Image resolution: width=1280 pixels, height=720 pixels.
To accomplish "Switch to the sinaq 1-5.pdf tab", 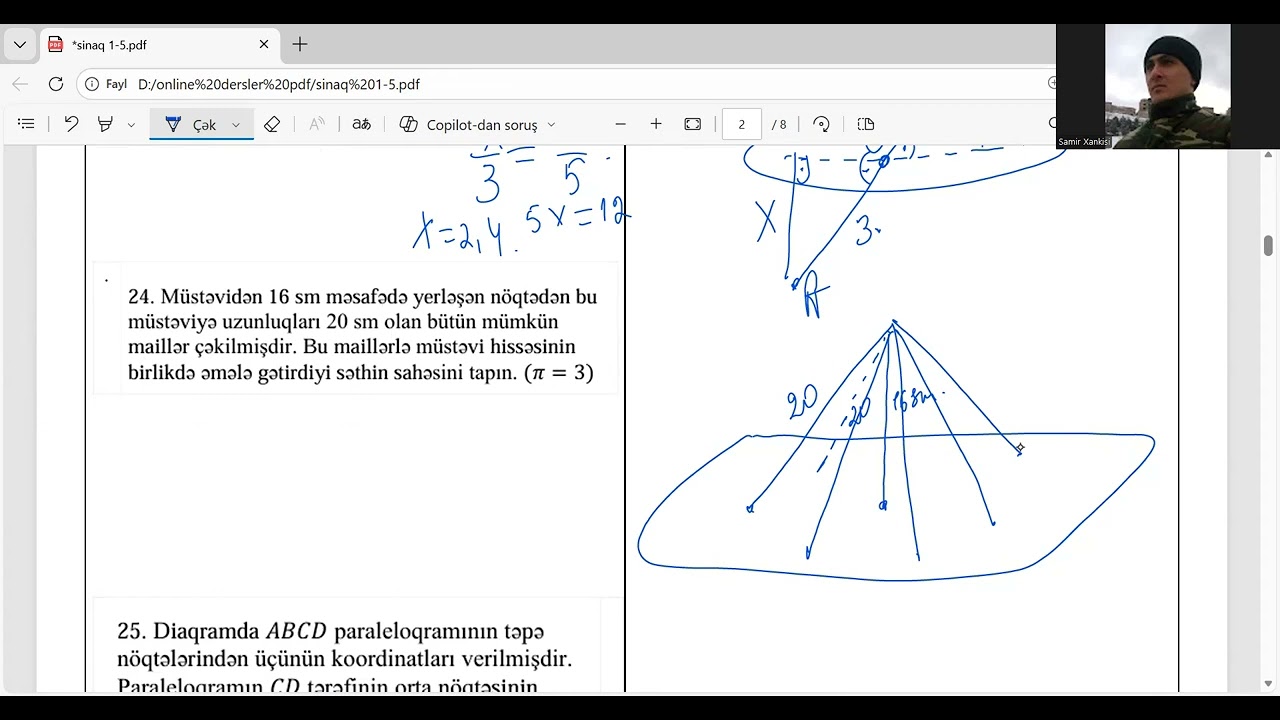I will (161, 45).
